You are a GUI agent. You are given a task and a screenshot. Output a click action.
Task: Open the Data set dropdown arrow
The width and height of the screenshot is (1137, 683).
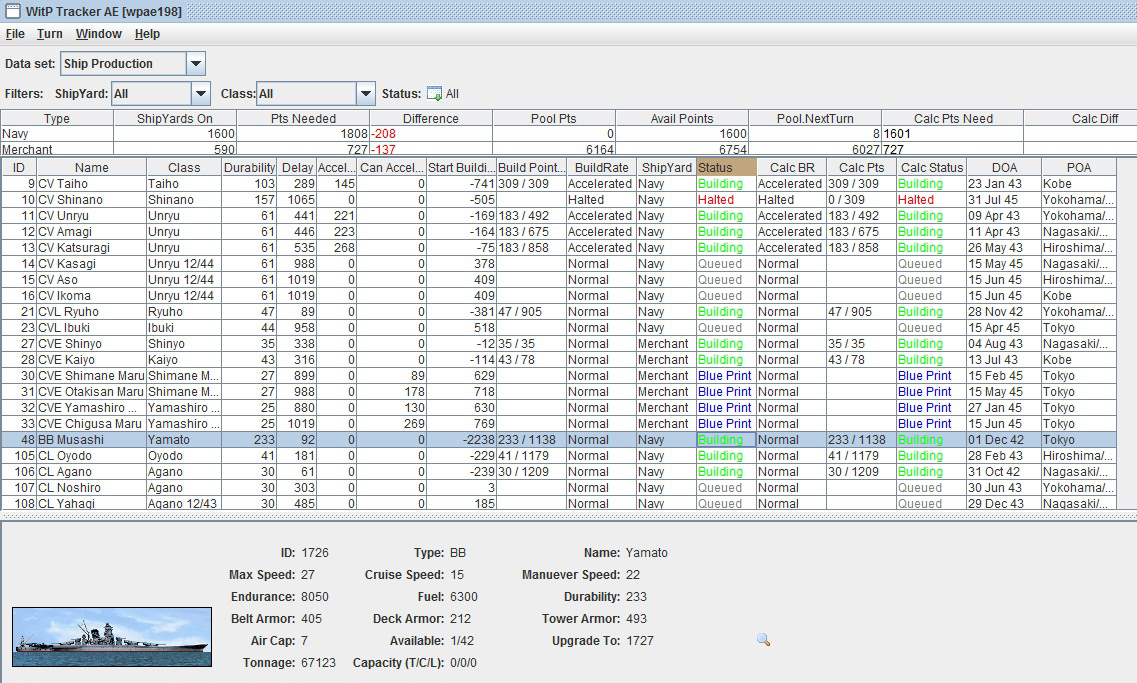pyautogui.click(x=196, y=64)
